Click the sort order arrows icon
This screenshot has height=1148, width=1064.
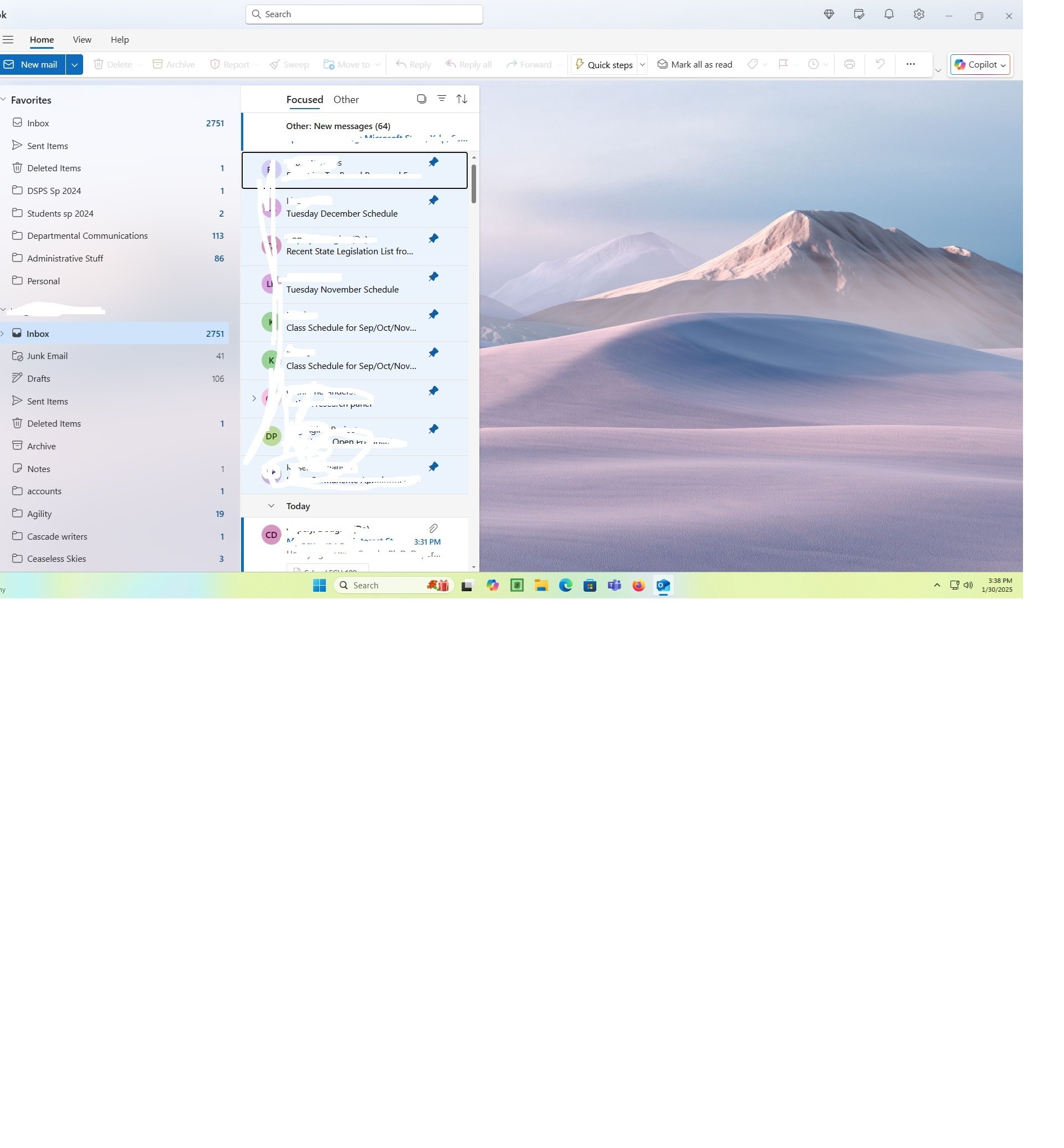(x=462, y=99)
